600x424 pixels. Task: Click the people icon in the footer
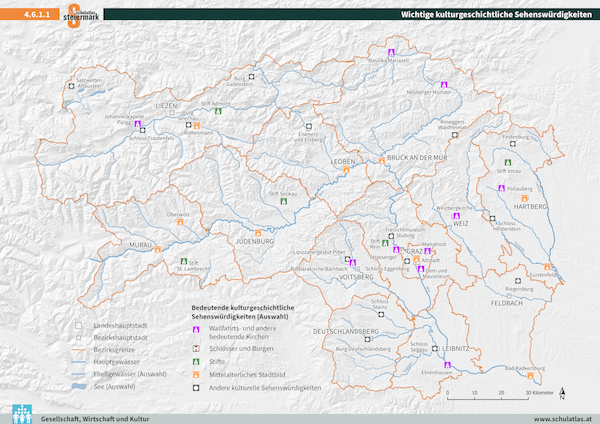(x=22, y=414)
